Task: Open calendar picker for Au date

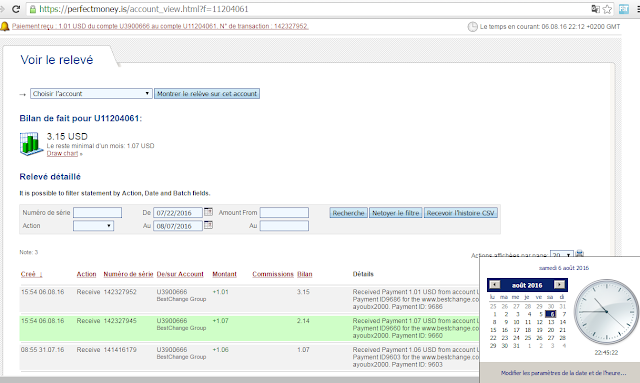Action: click(x=208, y=225)
